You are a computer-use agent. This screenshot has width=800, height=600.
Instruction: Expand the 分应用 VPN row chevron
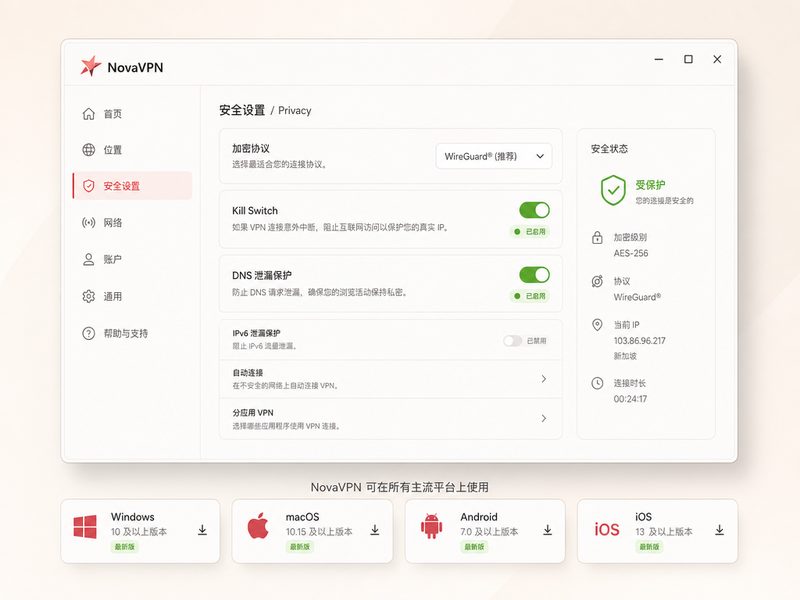click(x=544, y=418)
